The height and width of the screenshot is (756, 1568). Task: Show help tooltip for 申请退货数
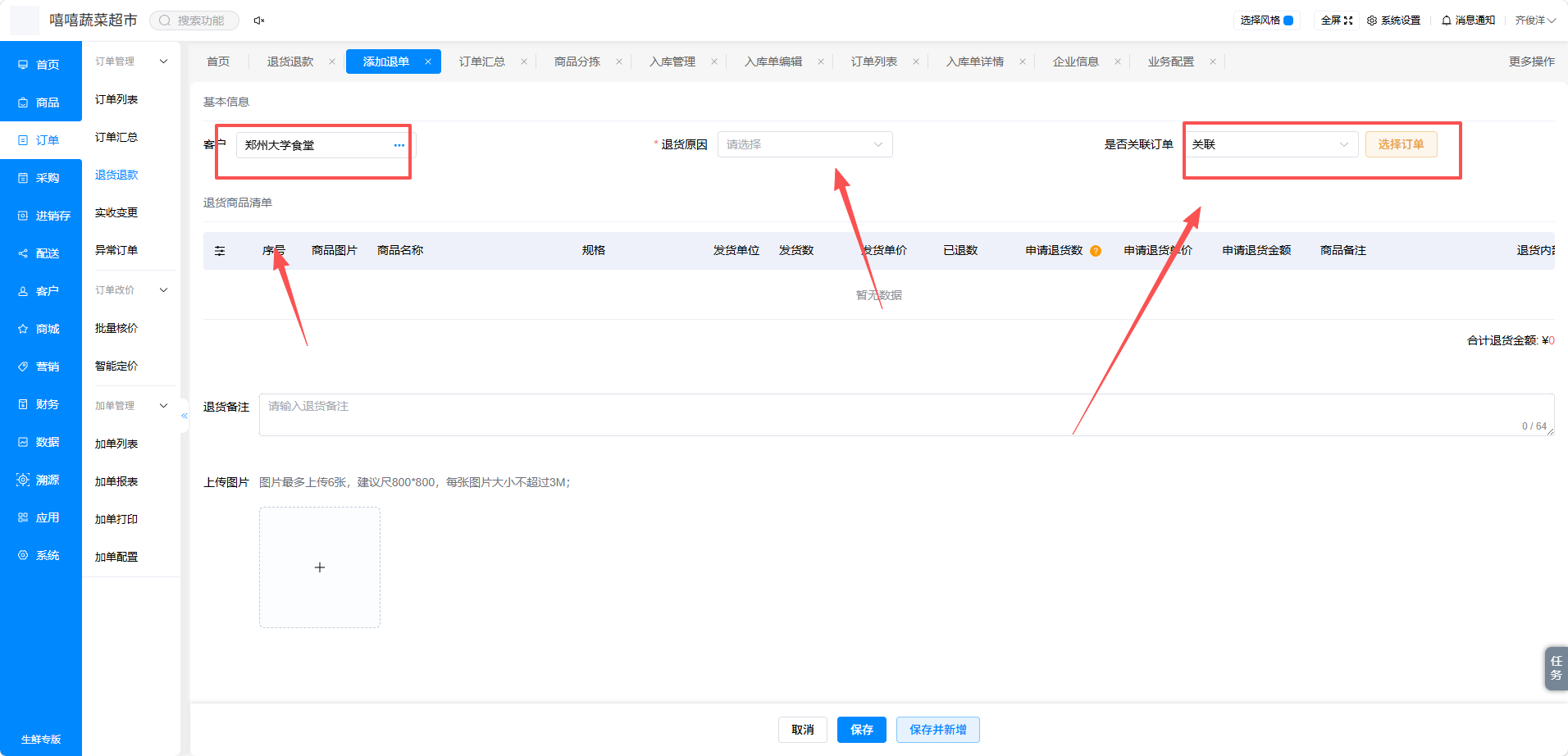tap(1096, 251)
